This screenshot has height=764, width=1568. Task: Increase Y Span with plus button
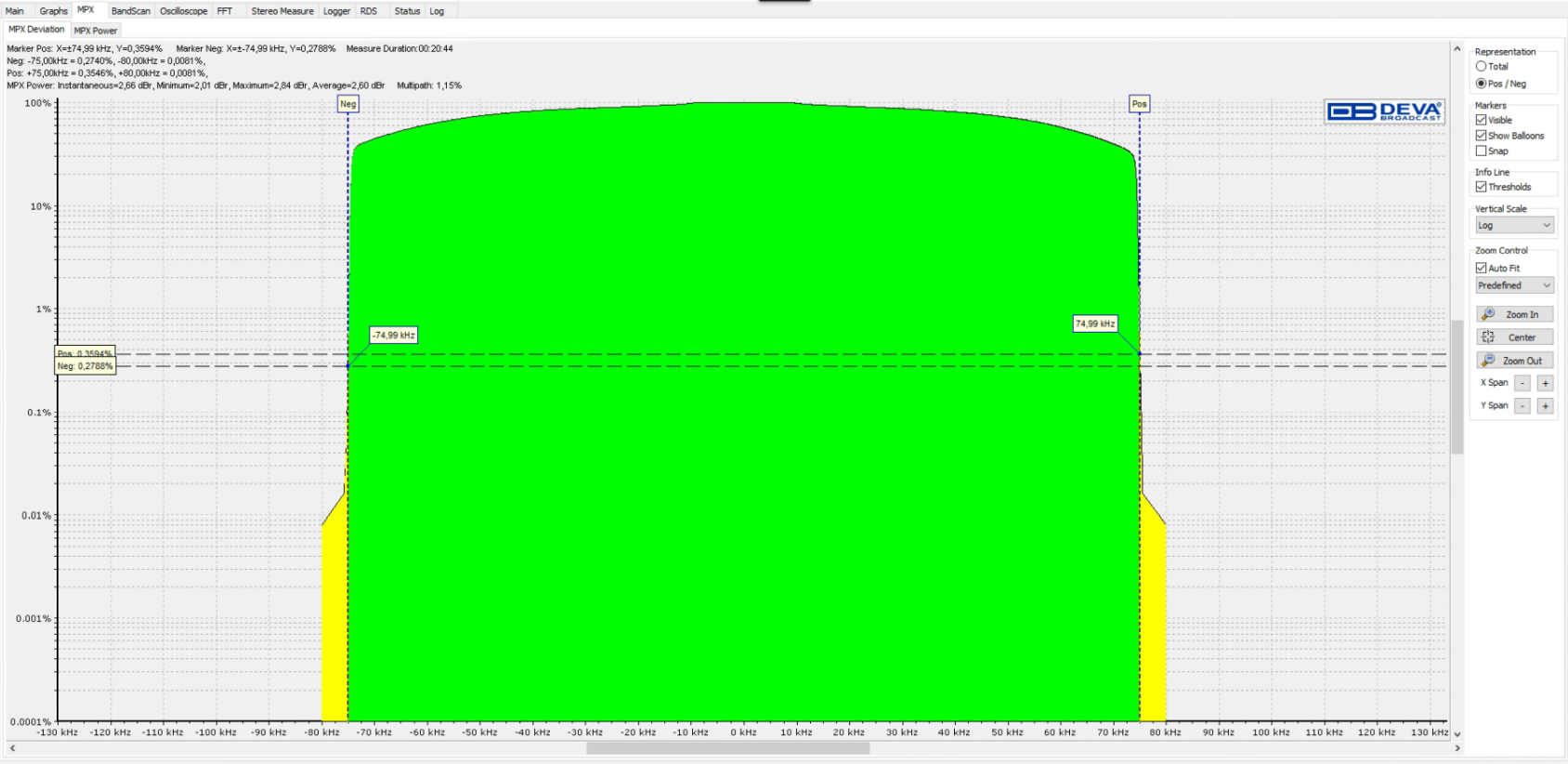(x=1546, y=406)
